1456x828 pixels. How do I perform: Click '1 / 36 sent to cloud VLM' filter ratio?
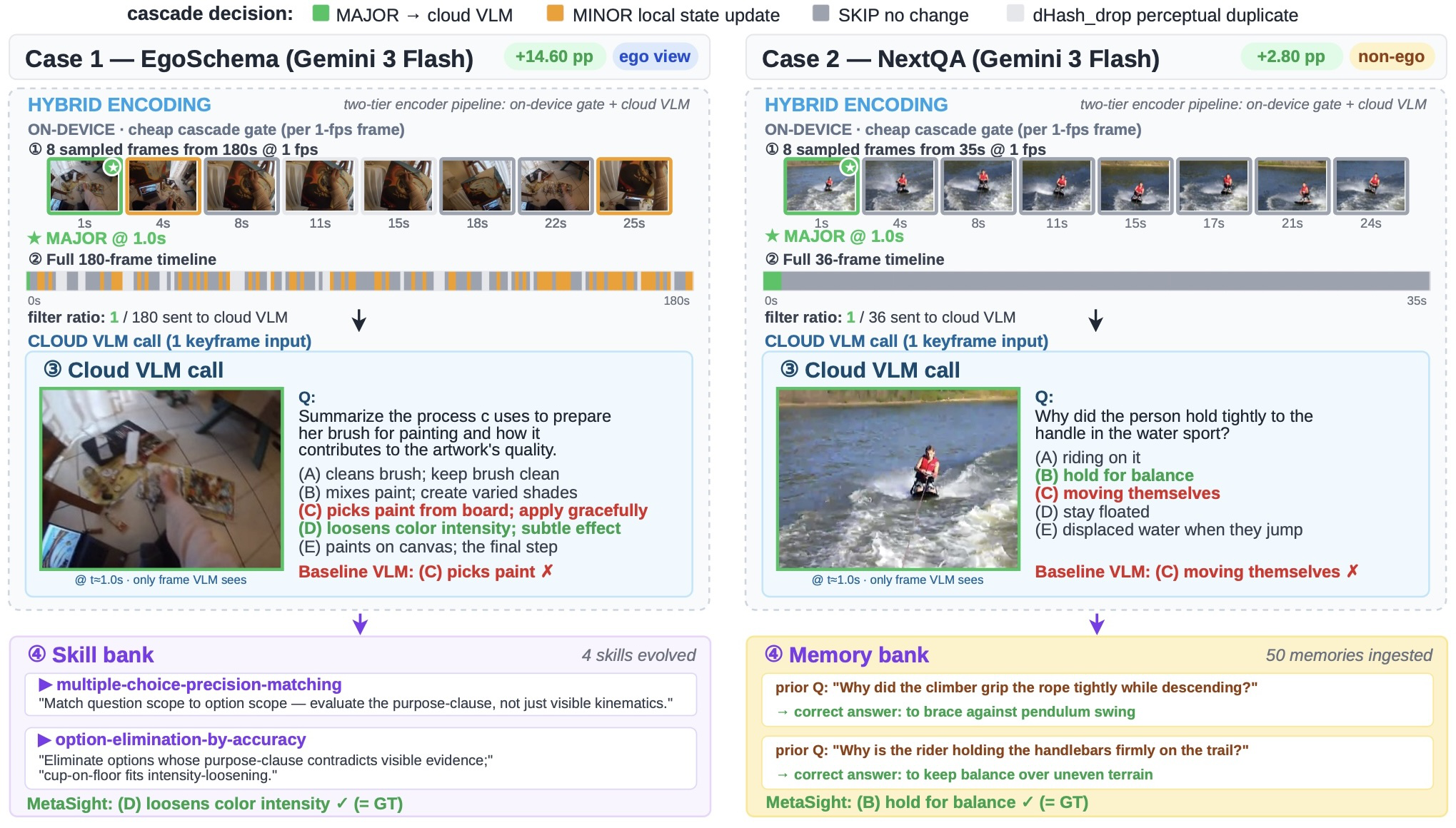point(931,318)
